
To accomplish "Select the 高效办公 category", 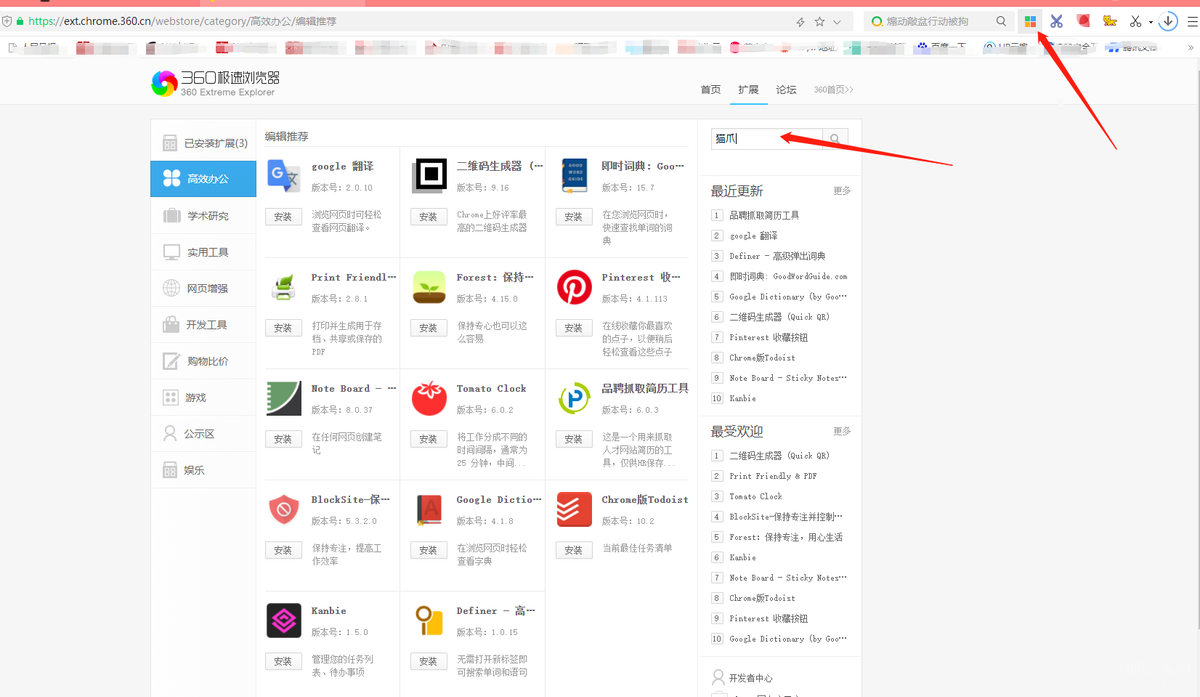I will 204,179.
